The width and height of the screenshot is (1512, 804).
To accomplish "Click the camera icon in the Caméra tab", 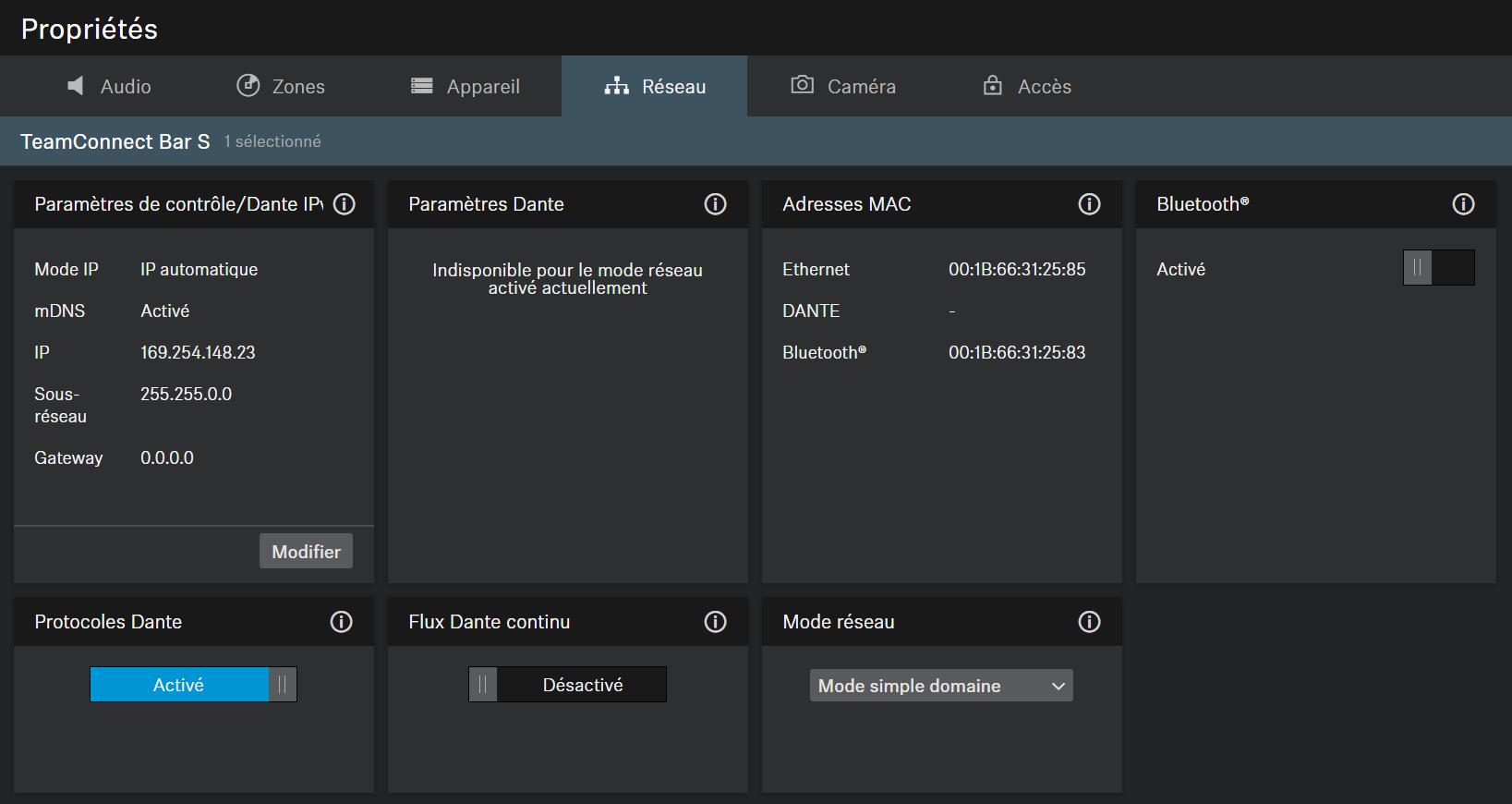I will (x=802, y=85).
